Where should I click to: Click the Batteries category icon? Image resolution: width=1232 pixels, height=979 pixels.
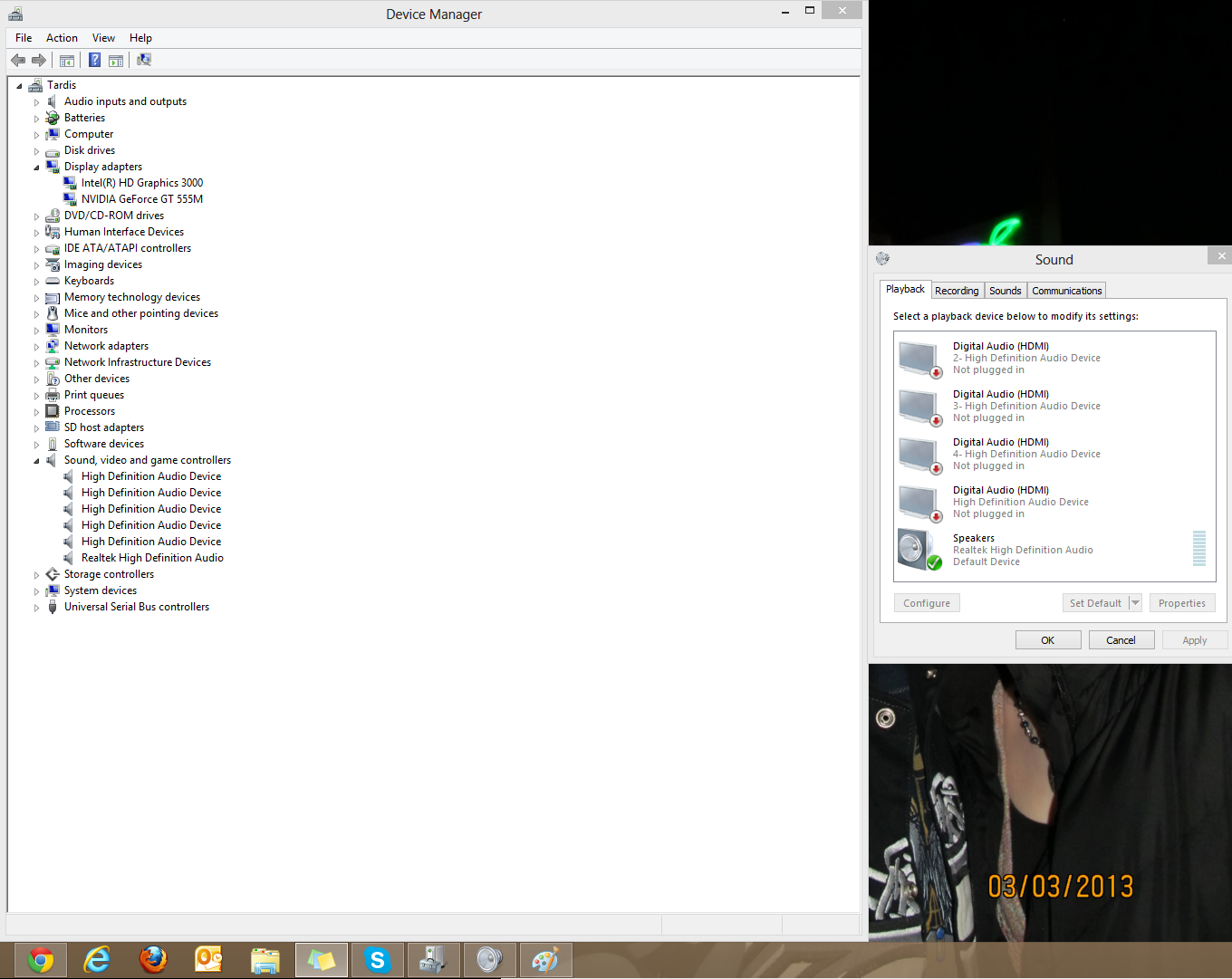(53, 118)
